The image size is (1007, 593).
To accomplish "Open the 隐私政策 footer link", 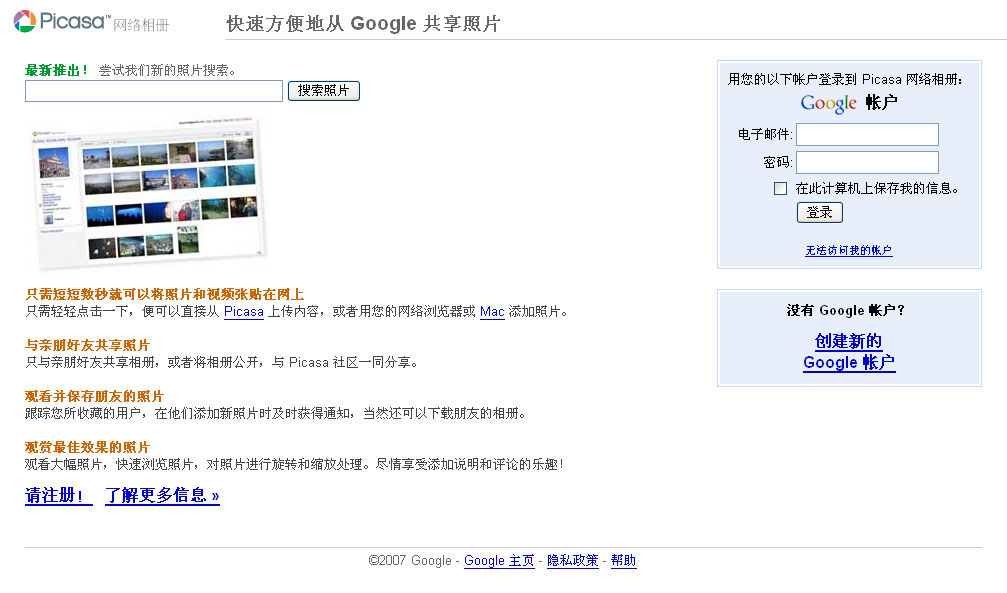I will pyautogui.click(x=573, y=561).
